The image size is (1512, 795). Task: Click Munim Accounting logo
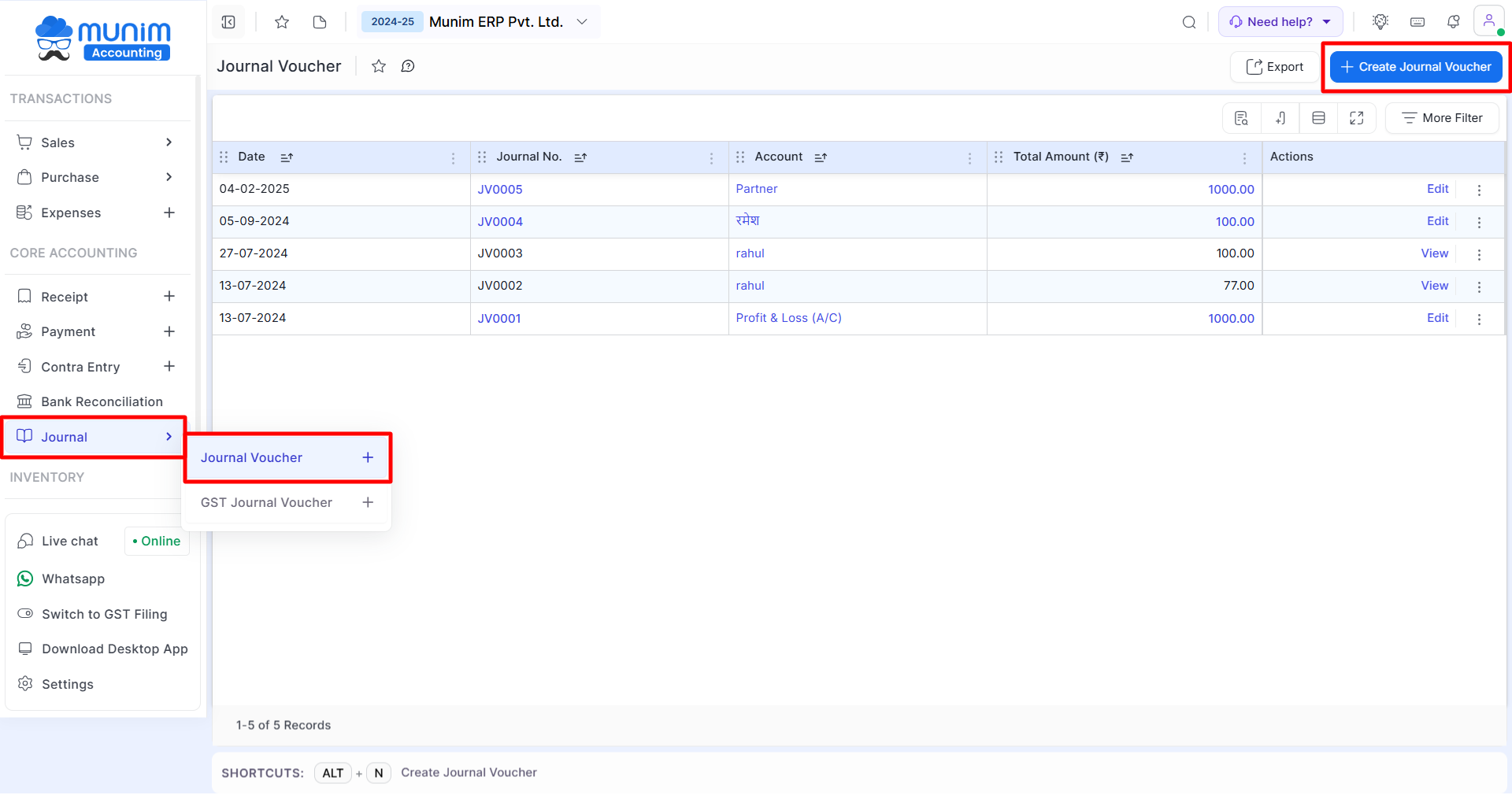[103, 39]
